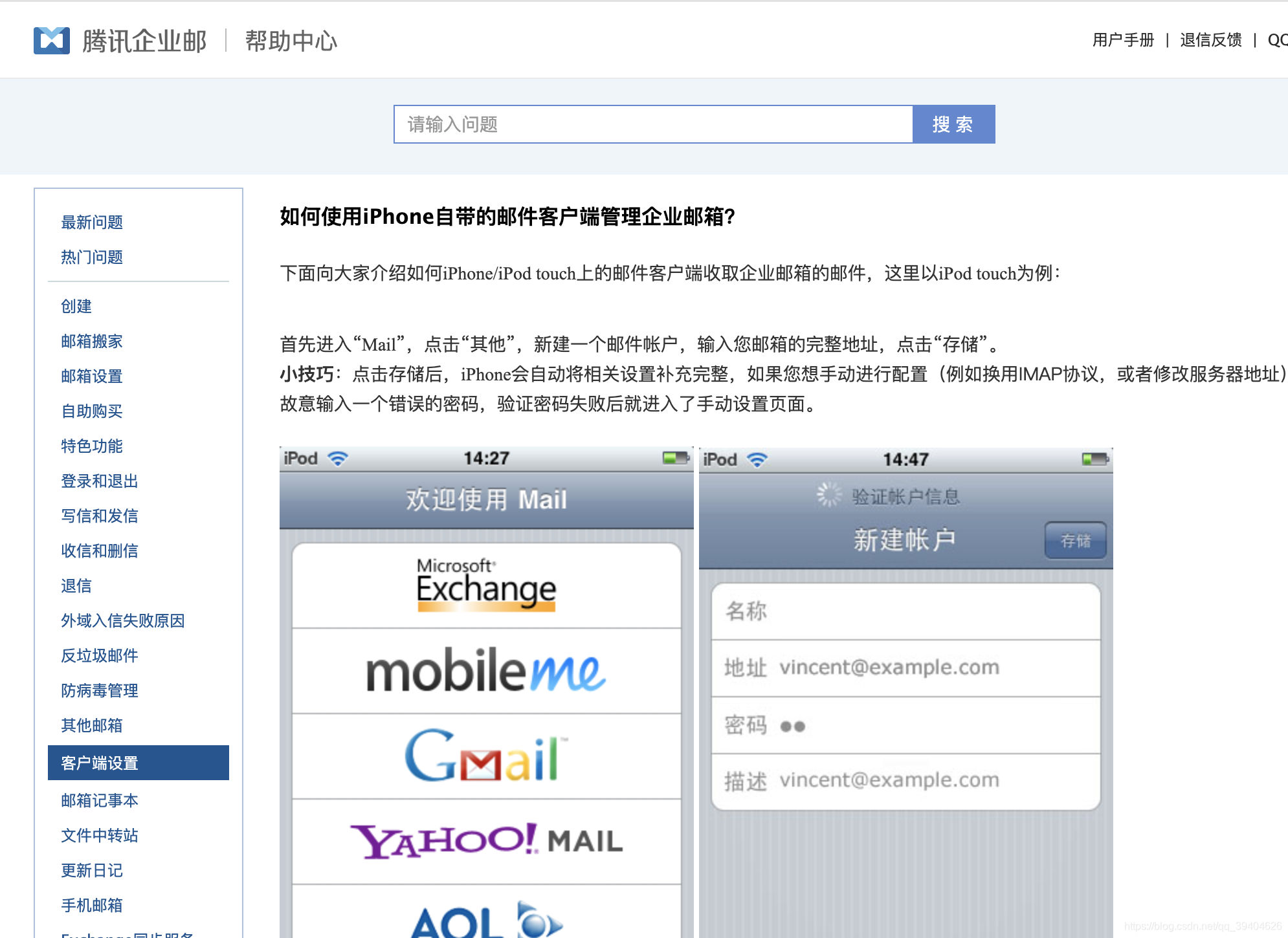Focus the 请输入问题 search input field
Image resolution: width=1288 pixels, height=938 pixels.
pyautogui.click(x=654, y=124)
